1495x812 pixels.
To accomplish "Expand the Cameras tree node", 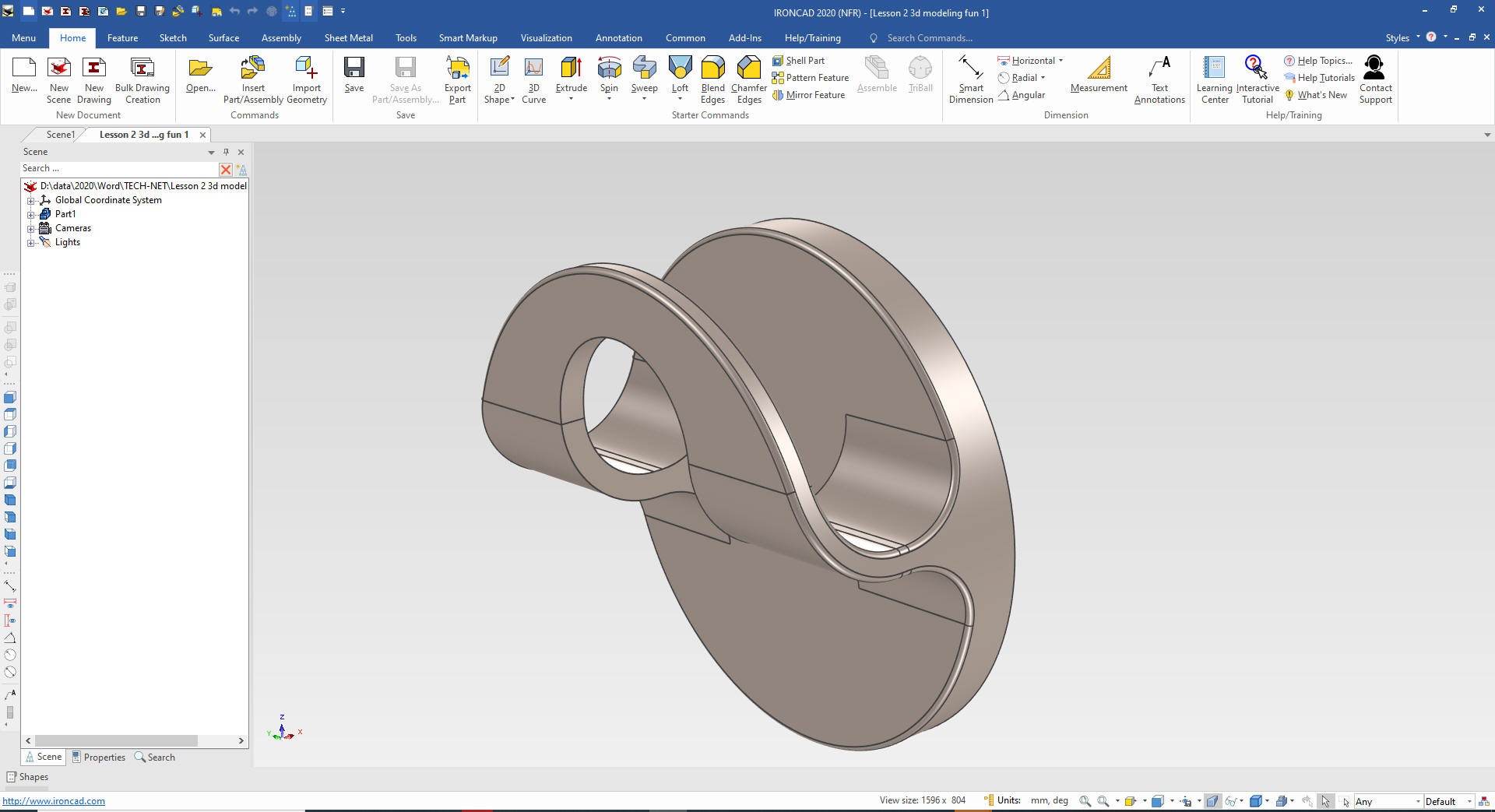I will (x=30, y=229).
